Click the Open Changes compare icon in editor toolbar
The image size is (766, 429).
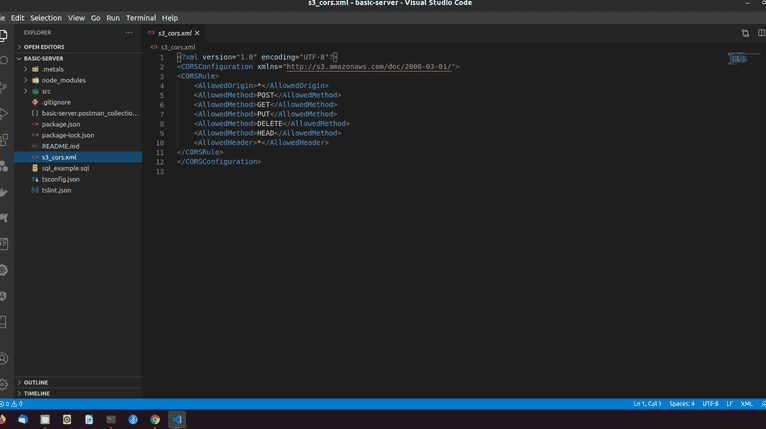click(x=745, y=33)
